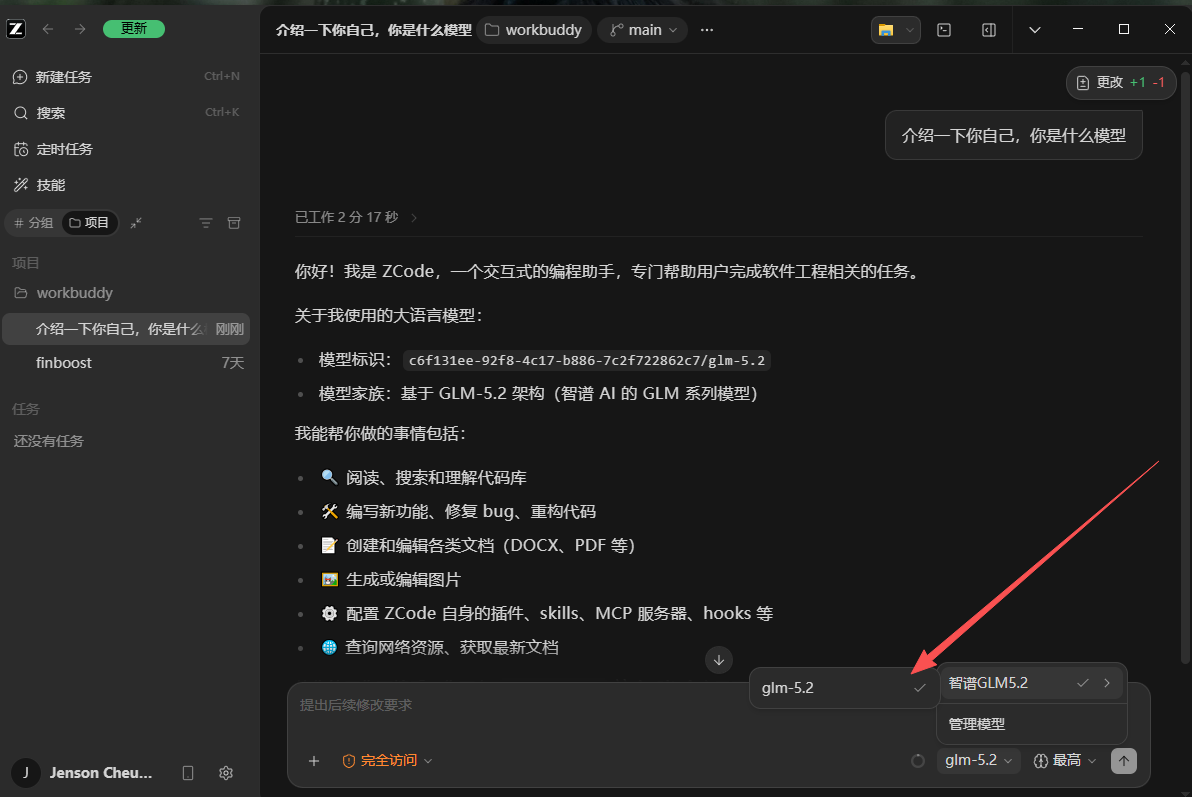Open the three-dot more menu in header
This screenshot has height=797, width=1192.
[707, 30]
